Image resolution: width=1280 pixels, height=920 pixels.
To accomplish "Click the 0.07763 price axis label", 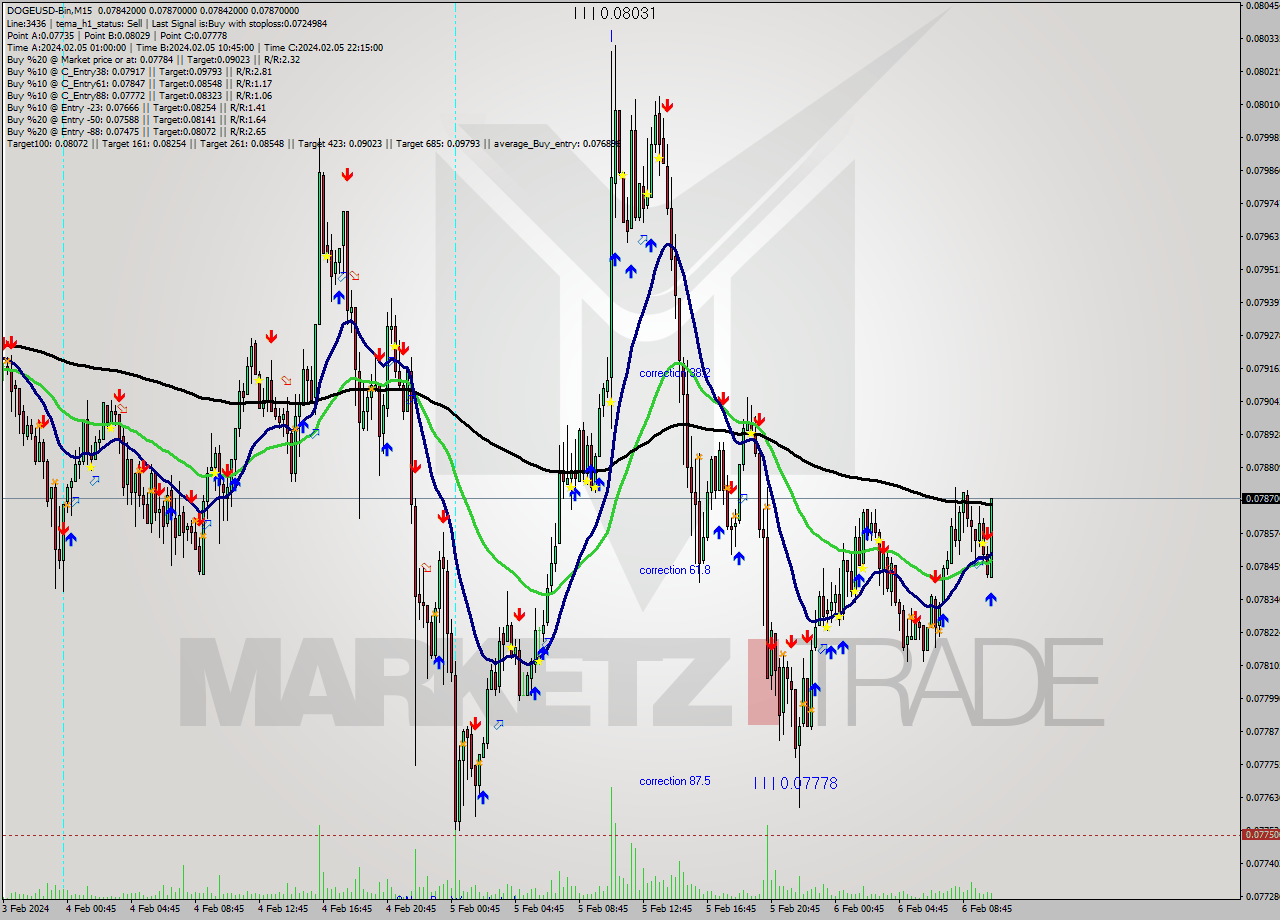I will tap(1261, 797).
